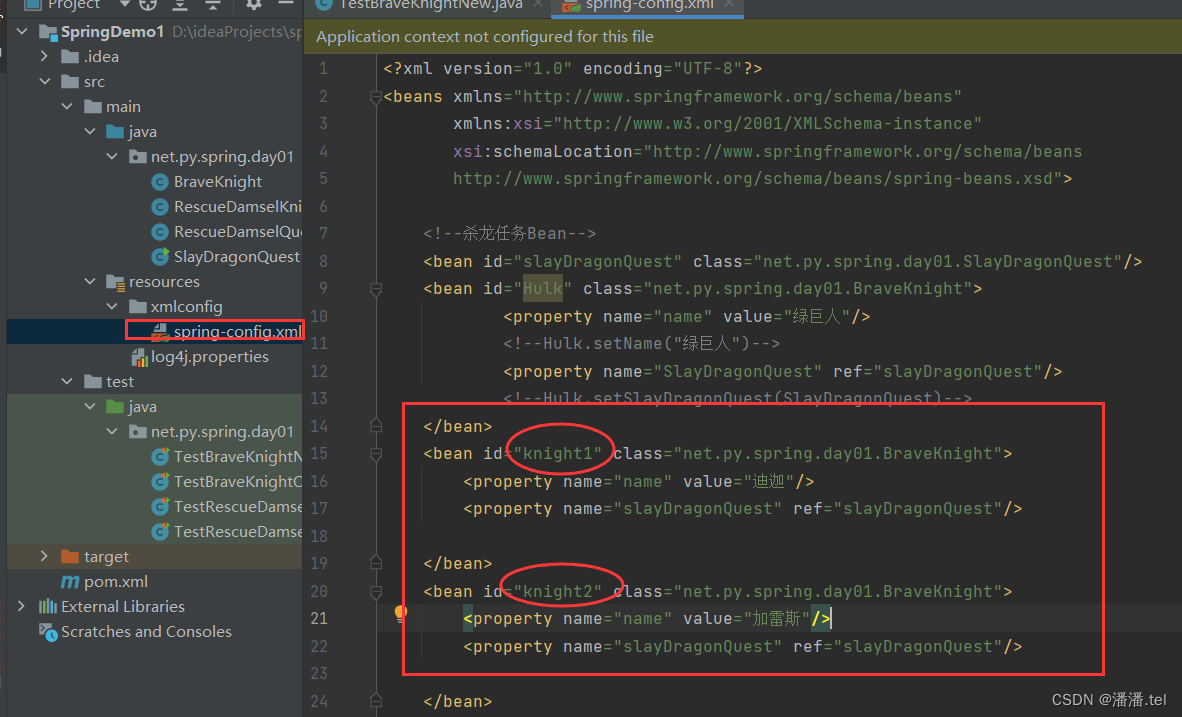Viewport: 1182px width, 717px height.
Task: Collapse net.py.spring.day01 package chevron under test
Action: [112, 431]
